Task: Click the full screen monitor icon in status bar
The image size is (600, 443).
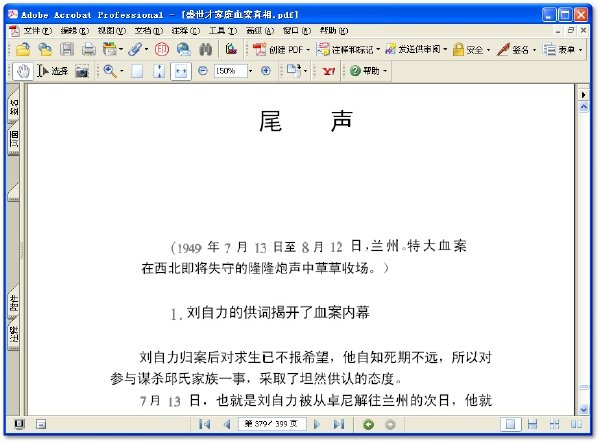Action: [x=19, y=424]
